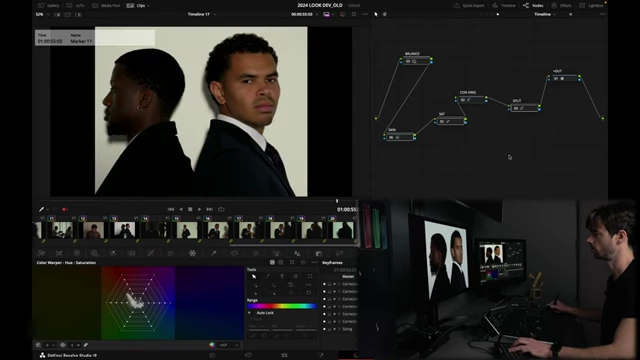Screen dimensions: 640x360
Task: Open the Key palette
Action: click(319, 253)
